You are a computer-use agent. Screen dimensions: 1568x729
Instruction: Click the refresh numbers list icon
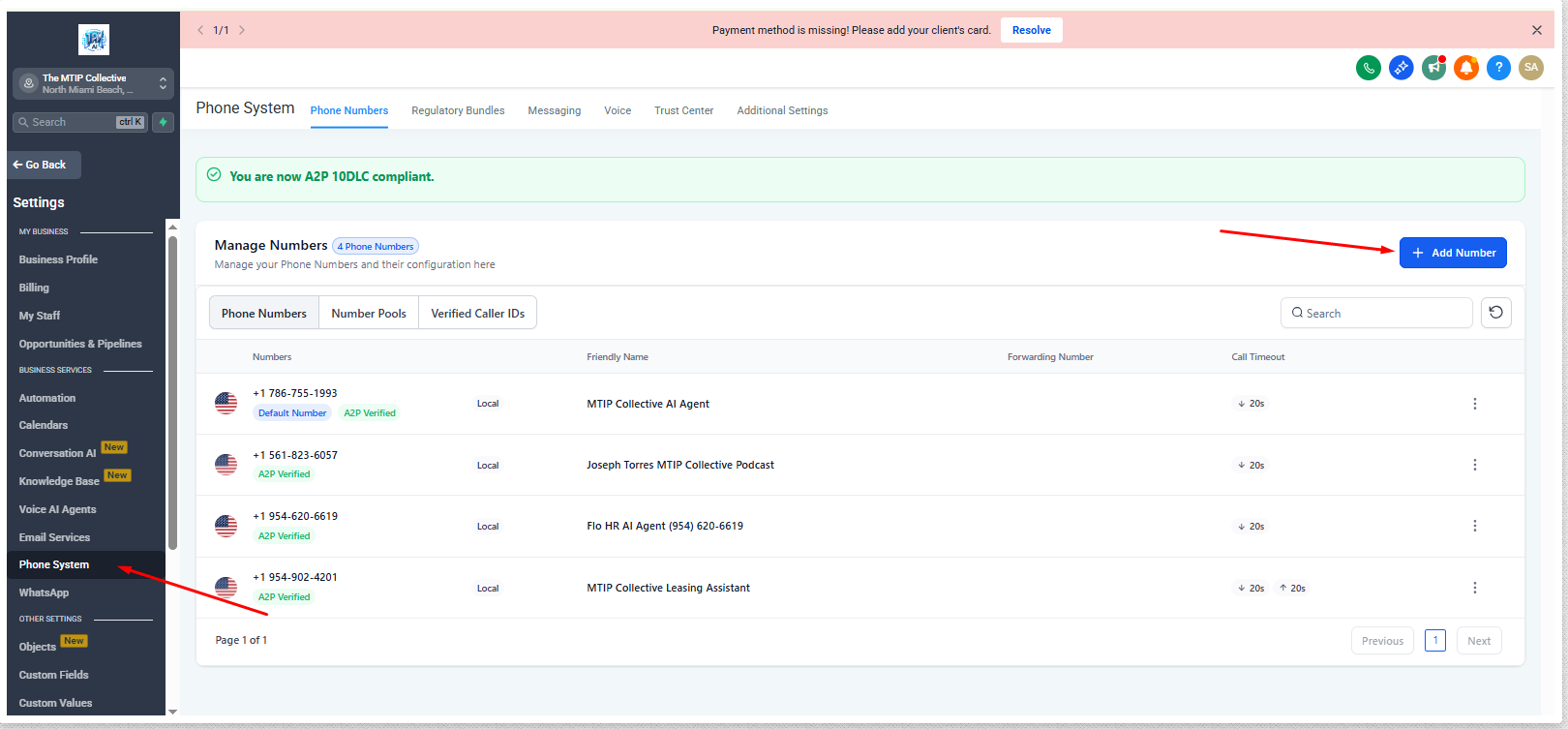point(1496,313)
